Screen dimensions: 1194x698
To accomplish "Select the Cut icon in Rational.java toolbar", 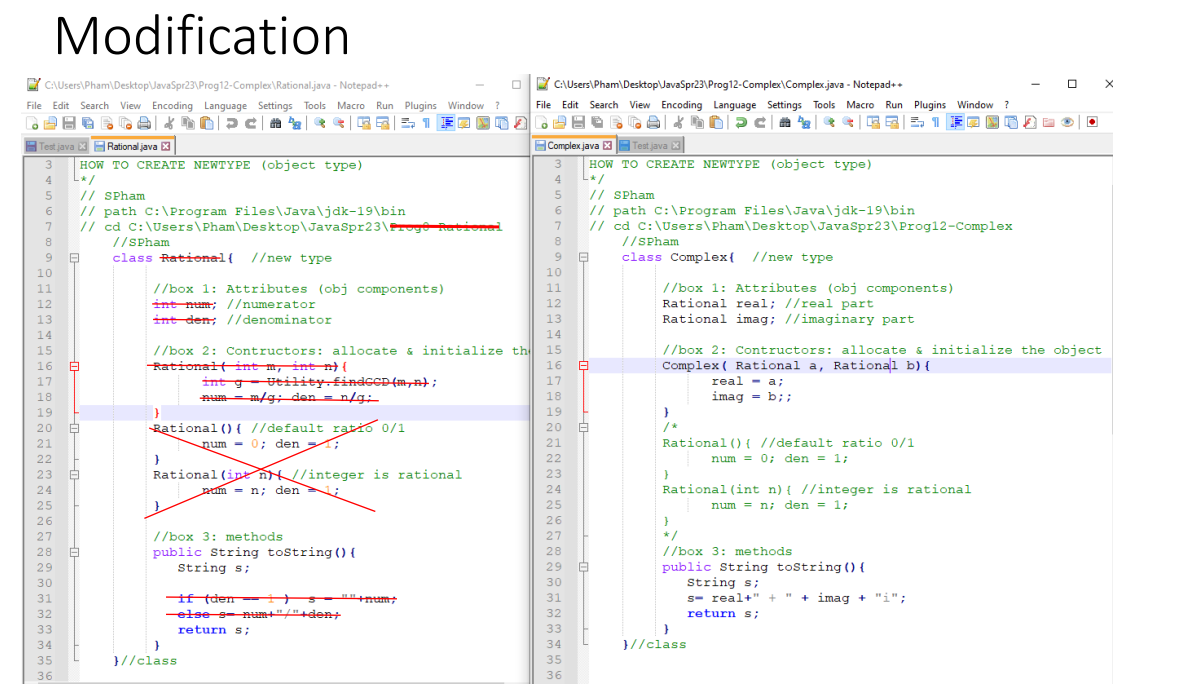I will (170, 122).
